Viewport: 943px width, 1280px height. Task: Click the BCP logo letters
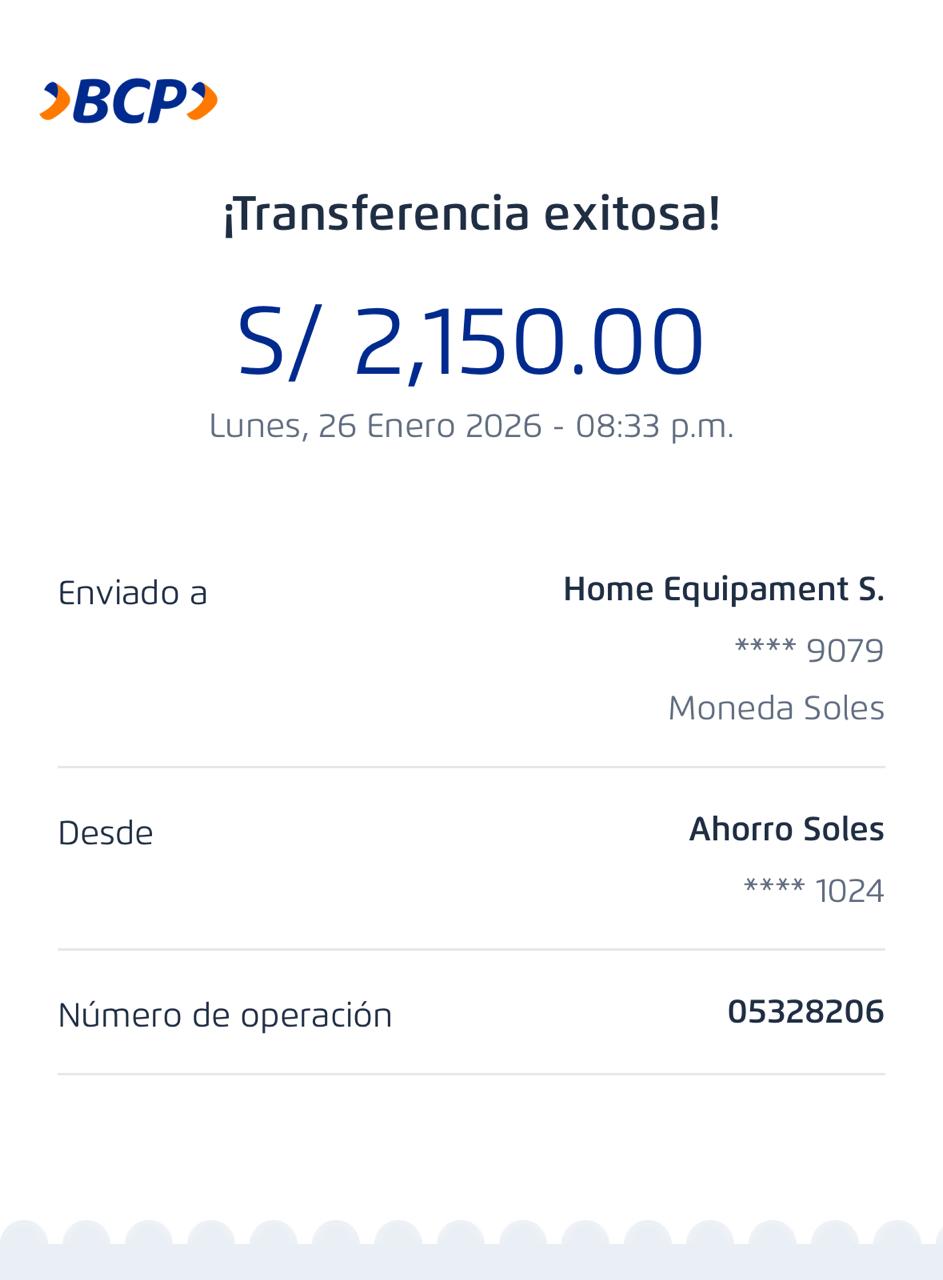(x=130, y=102)
